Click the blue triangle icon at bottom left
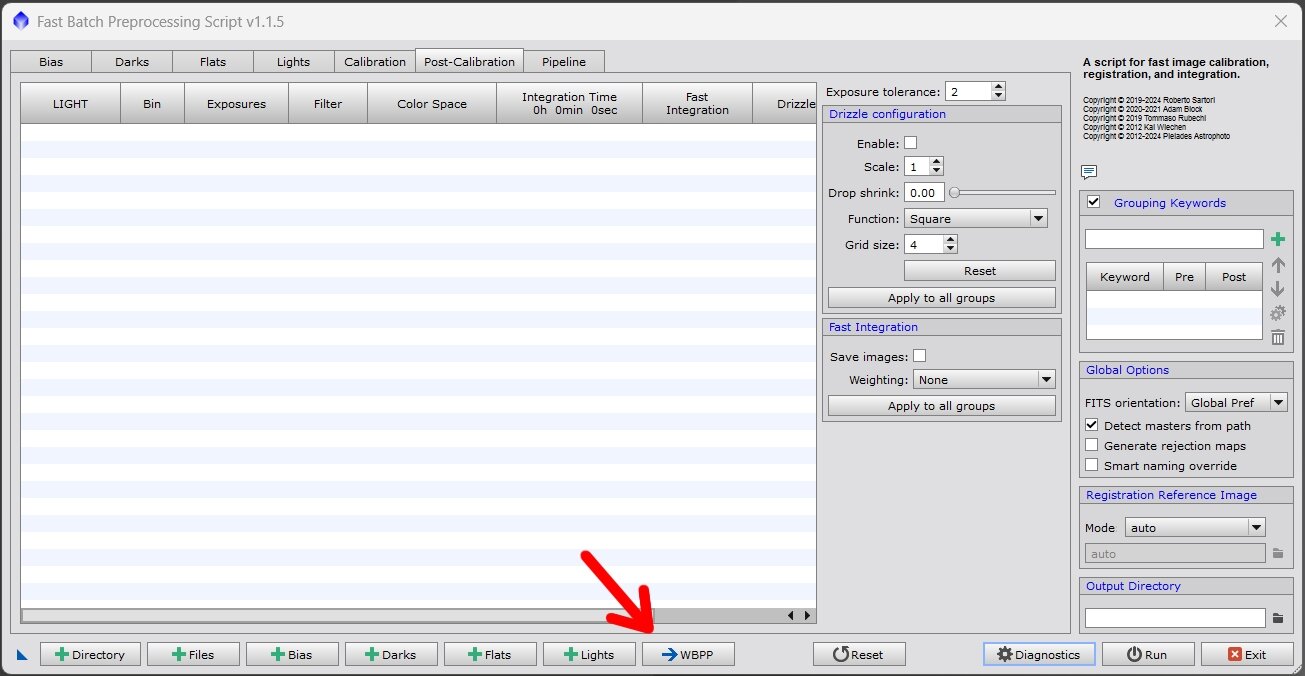1305x676 pixels. click(x=22, y=655)
